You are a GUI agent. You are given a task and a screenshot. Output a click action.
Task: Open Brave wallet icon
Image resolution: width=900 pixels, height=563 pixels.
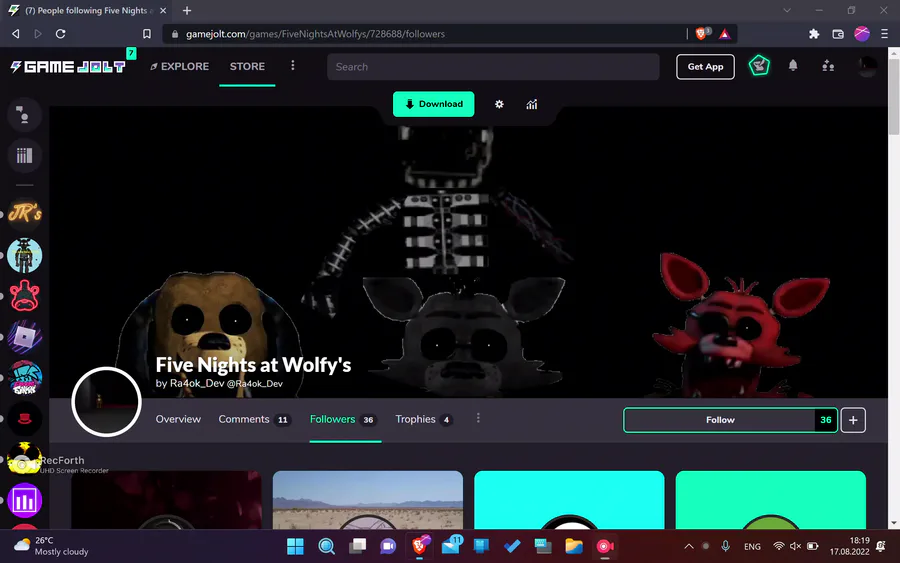tap(838, 34)
